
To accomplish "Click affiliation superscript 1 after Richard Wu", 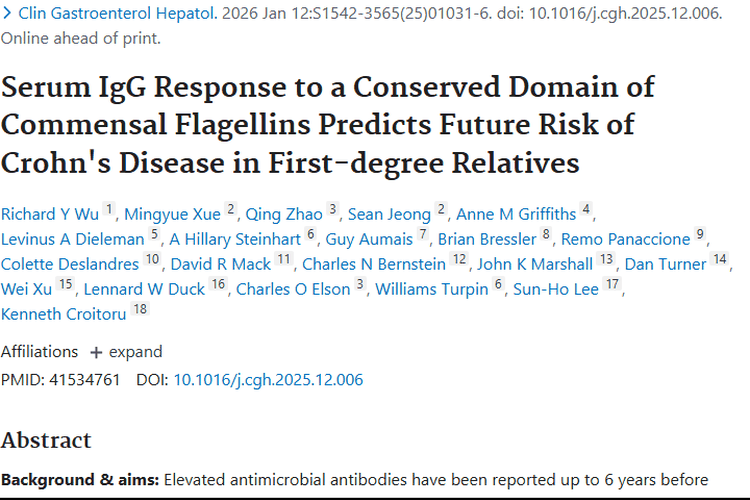I will pos(109,209).
